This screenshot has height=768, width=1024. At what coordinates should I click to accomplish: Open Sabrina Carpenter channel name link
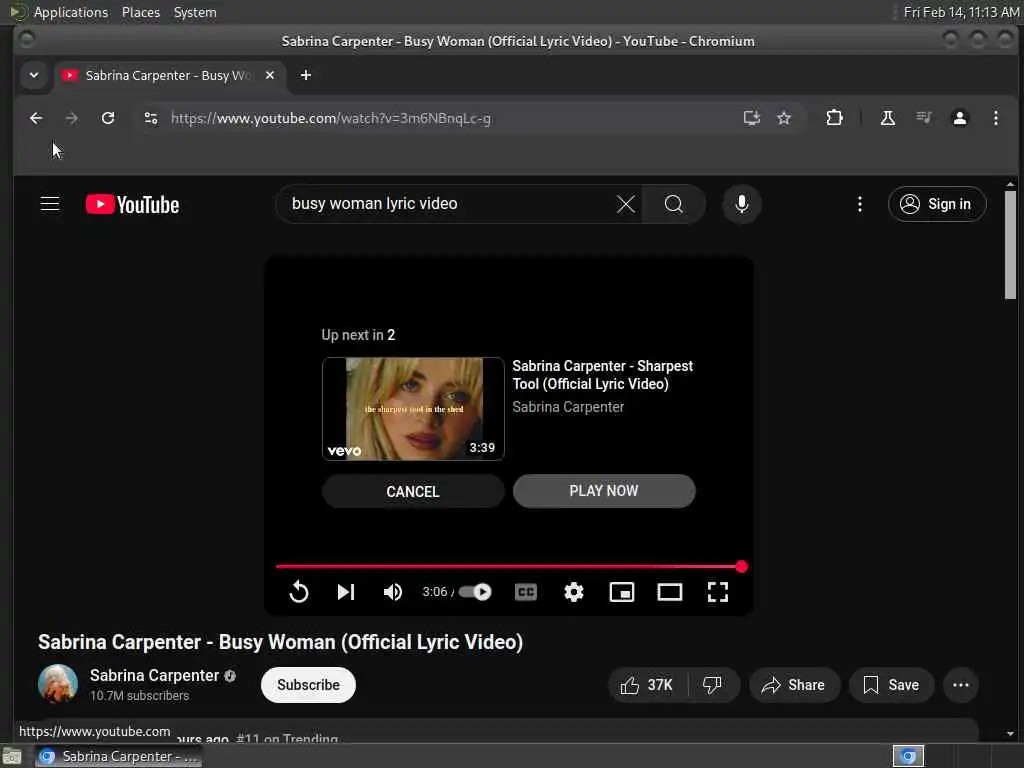(x=154, y=675)
